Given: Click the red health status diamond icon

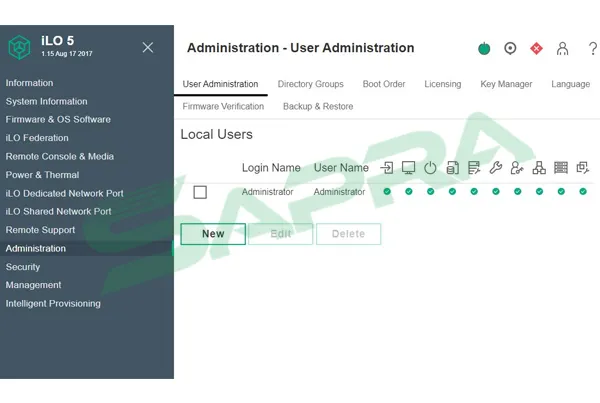Looking at the screenshot, I should 536,48.
